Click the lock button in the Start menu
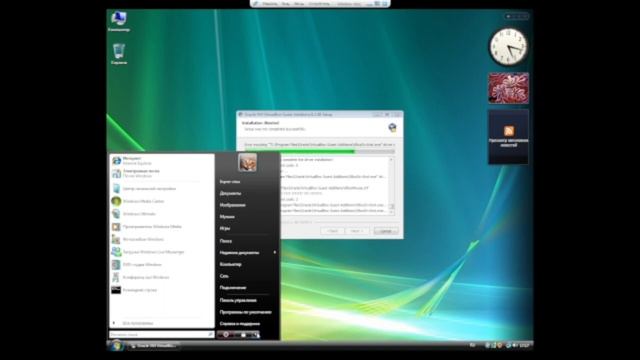640x360 pixels. (x=243, y=335)
